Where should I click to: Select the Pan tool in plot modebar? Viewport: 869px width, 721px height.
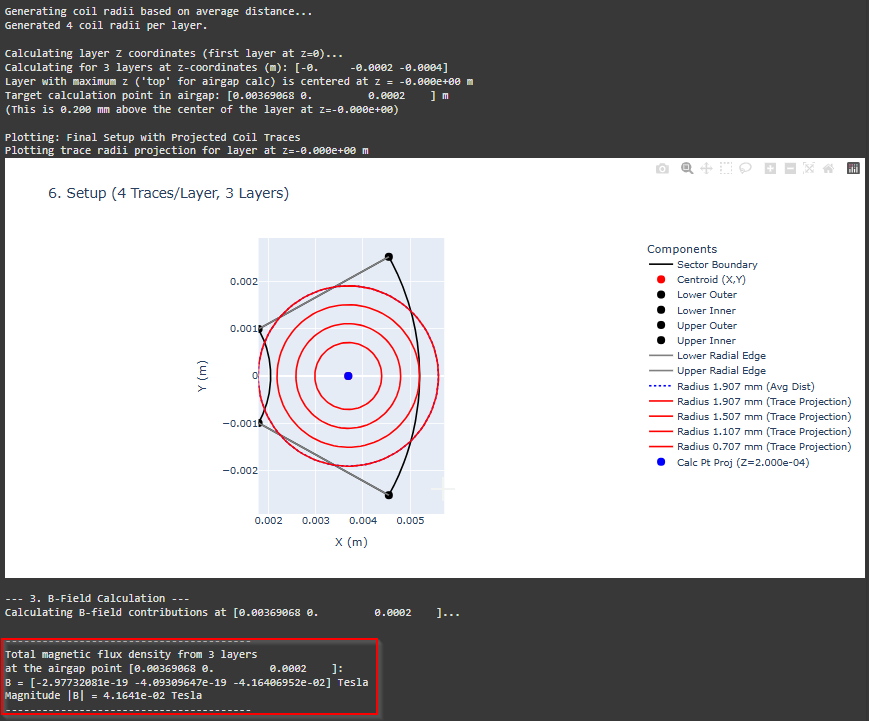click(706, 168)
